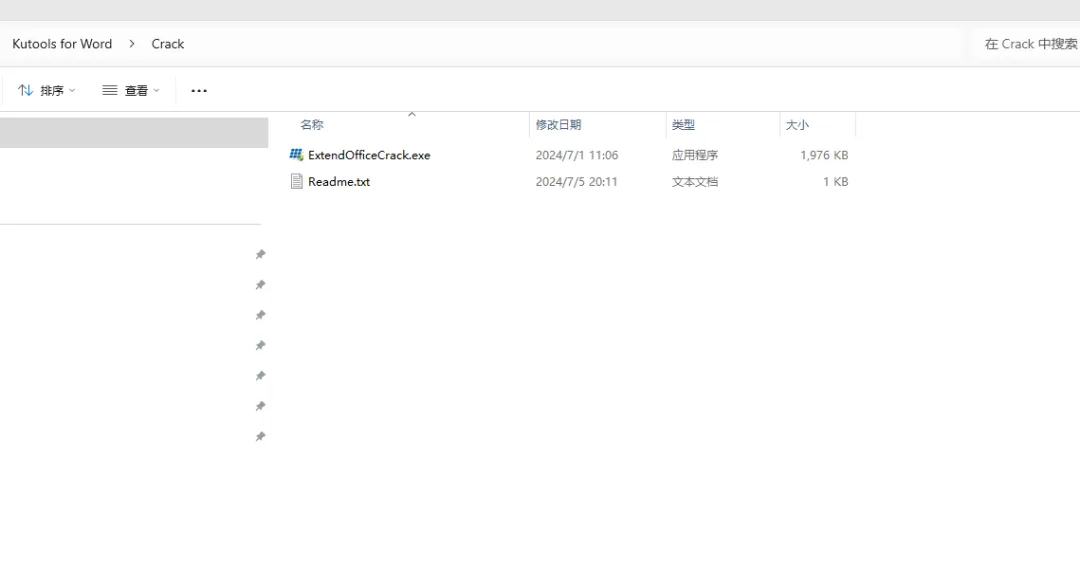
Task: Select the highlighted navigation pane item
Action: click(x=134, y=132)
